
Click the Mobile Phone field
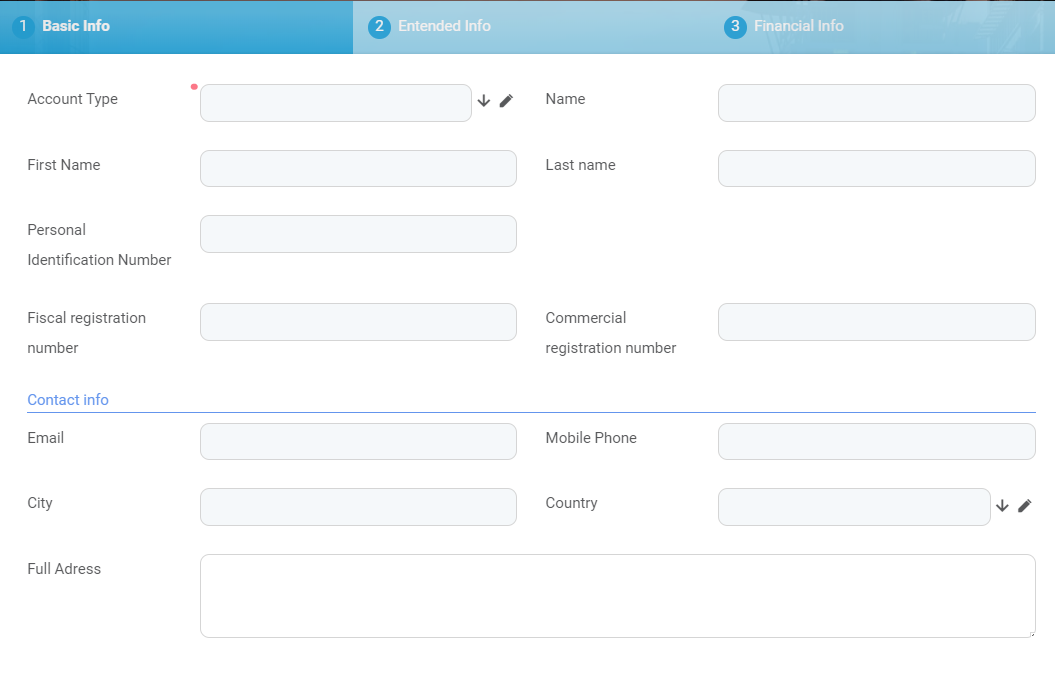pyautogui.click(x=876, y=441)
